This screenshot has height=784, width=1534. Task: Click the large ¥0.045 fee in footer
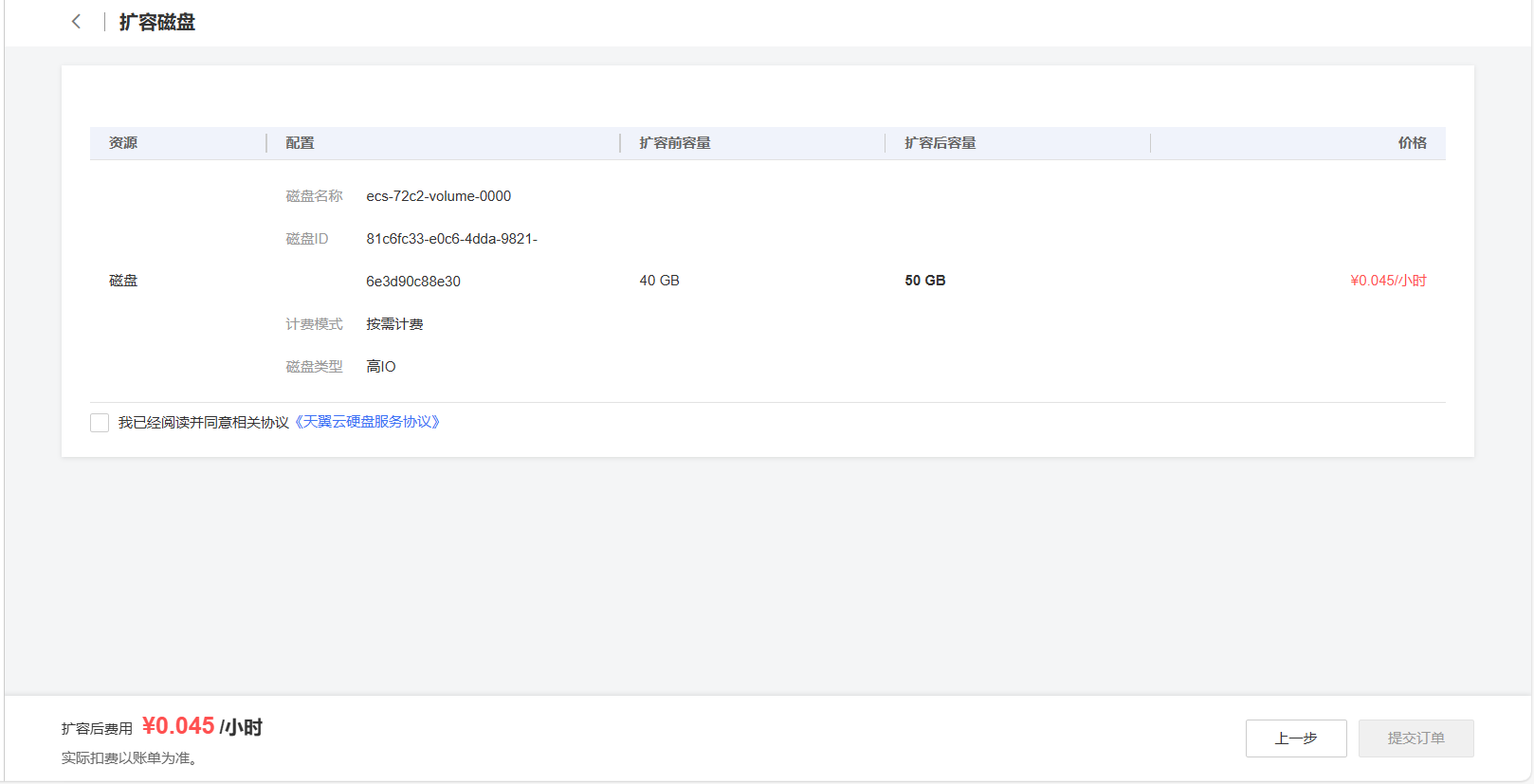178,726
